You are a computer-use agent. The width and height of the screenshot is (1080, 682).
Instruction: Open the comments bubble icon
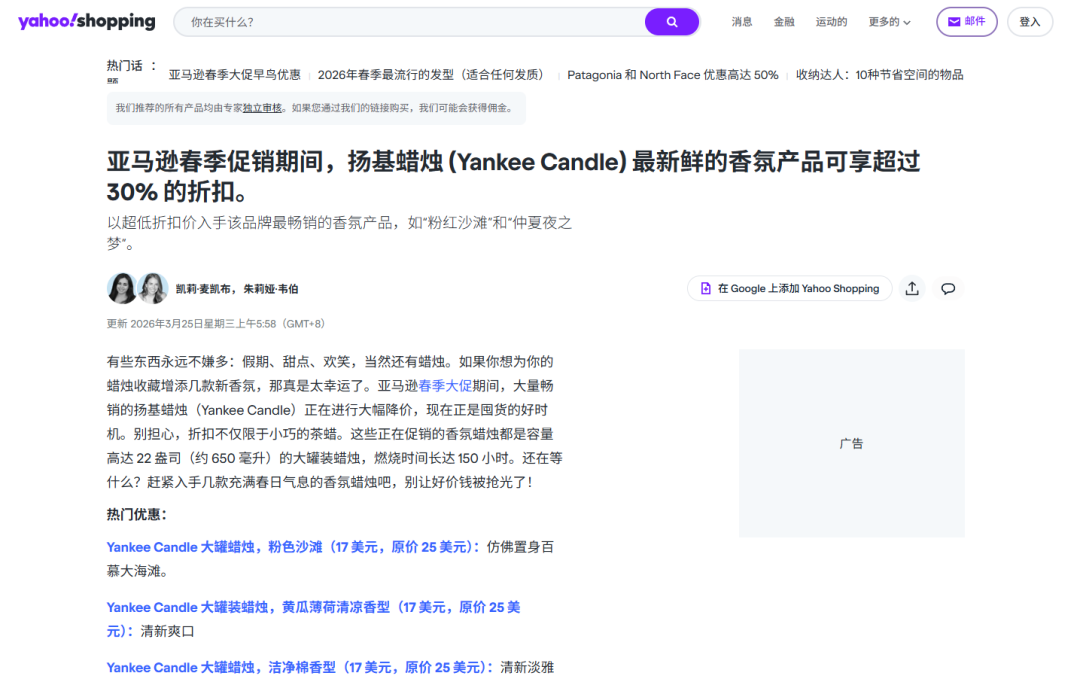[x=947, y=288]
